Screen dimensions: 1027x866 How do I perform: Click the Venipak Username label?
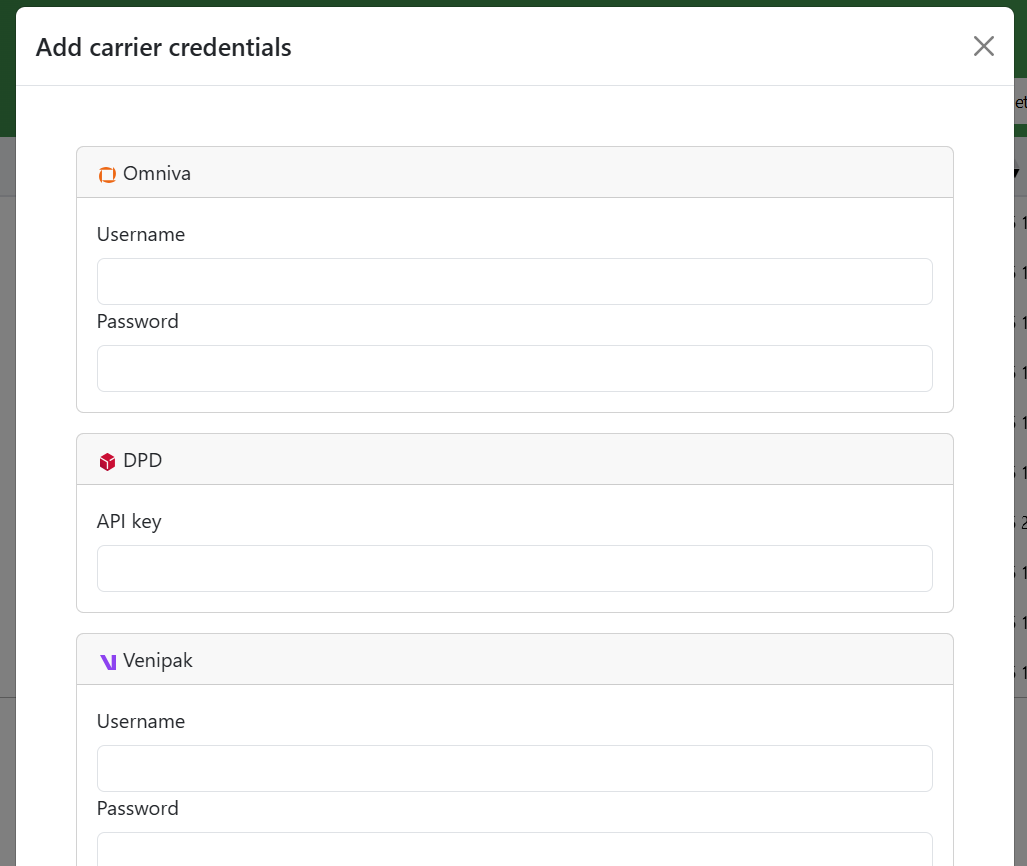(x=141, y=722)
